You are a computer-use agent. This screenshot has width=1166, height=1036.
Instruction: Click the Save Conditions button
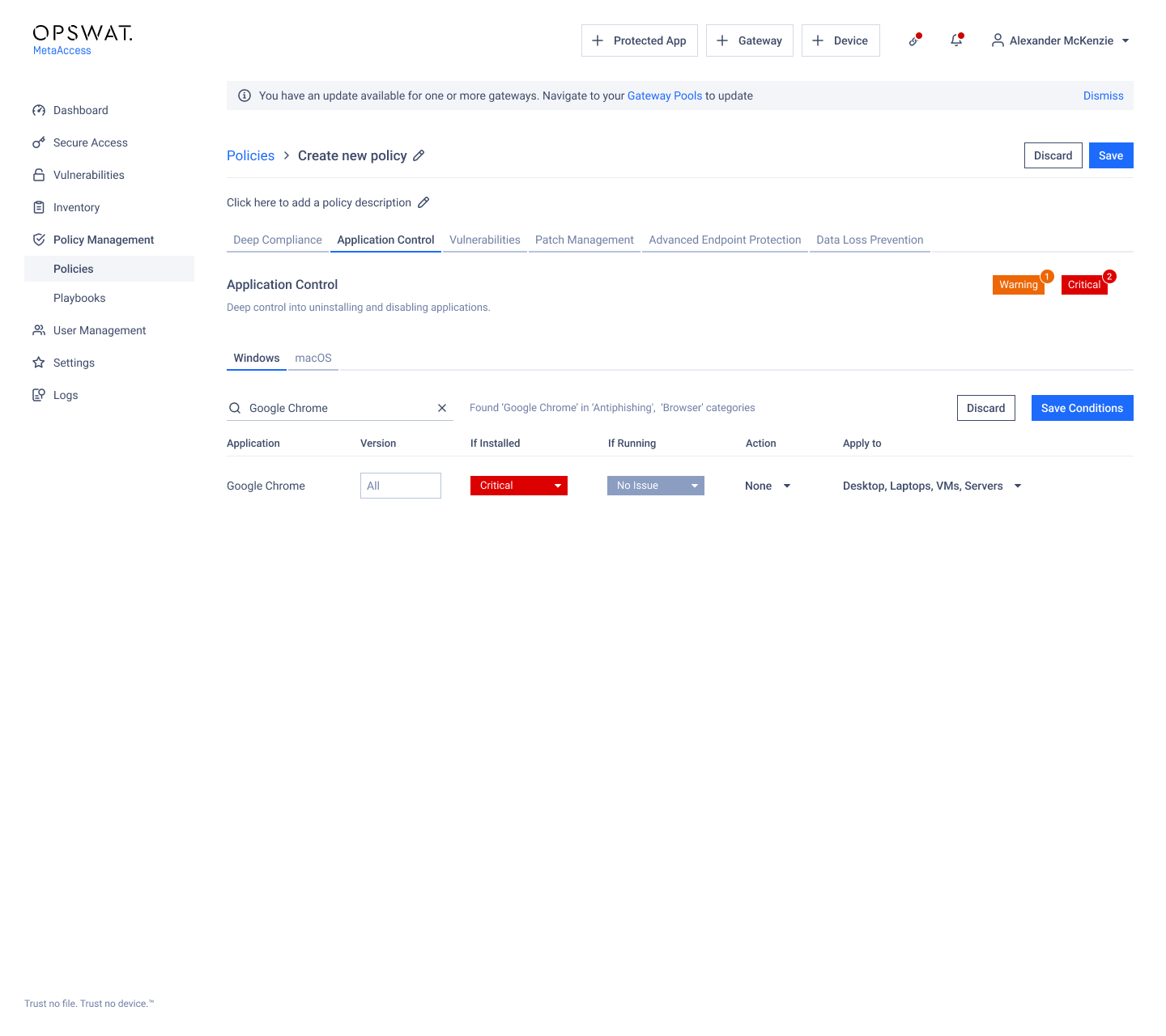[1082, 408]
